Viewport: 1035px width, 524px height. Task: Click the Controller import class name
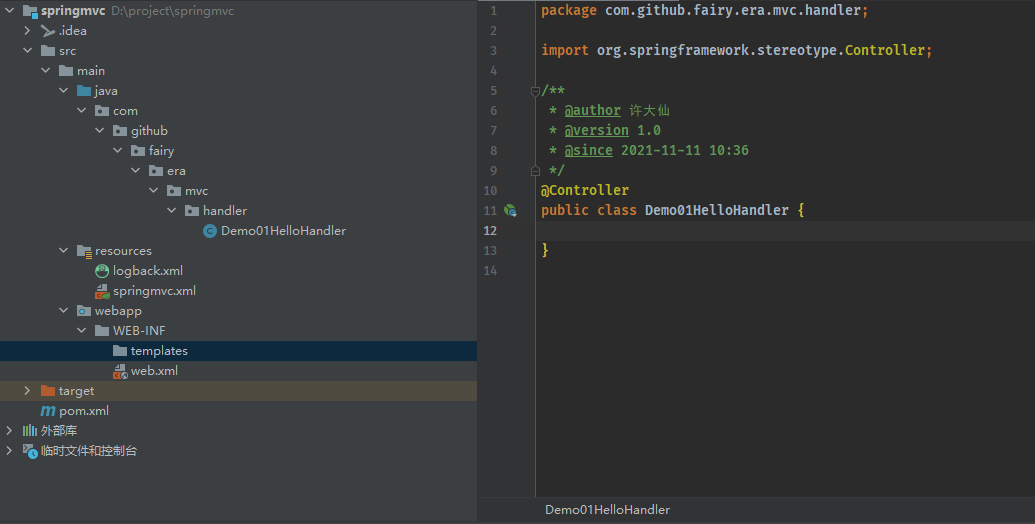tap(885, 50)
